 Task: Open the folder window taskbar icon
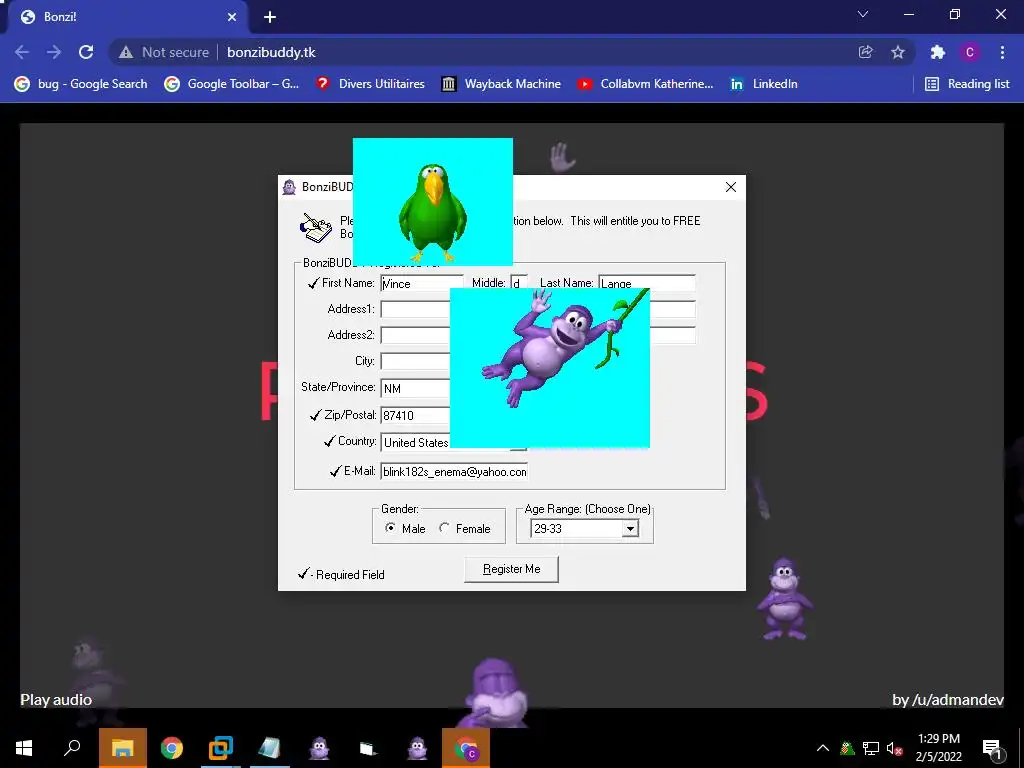(368, 748)
